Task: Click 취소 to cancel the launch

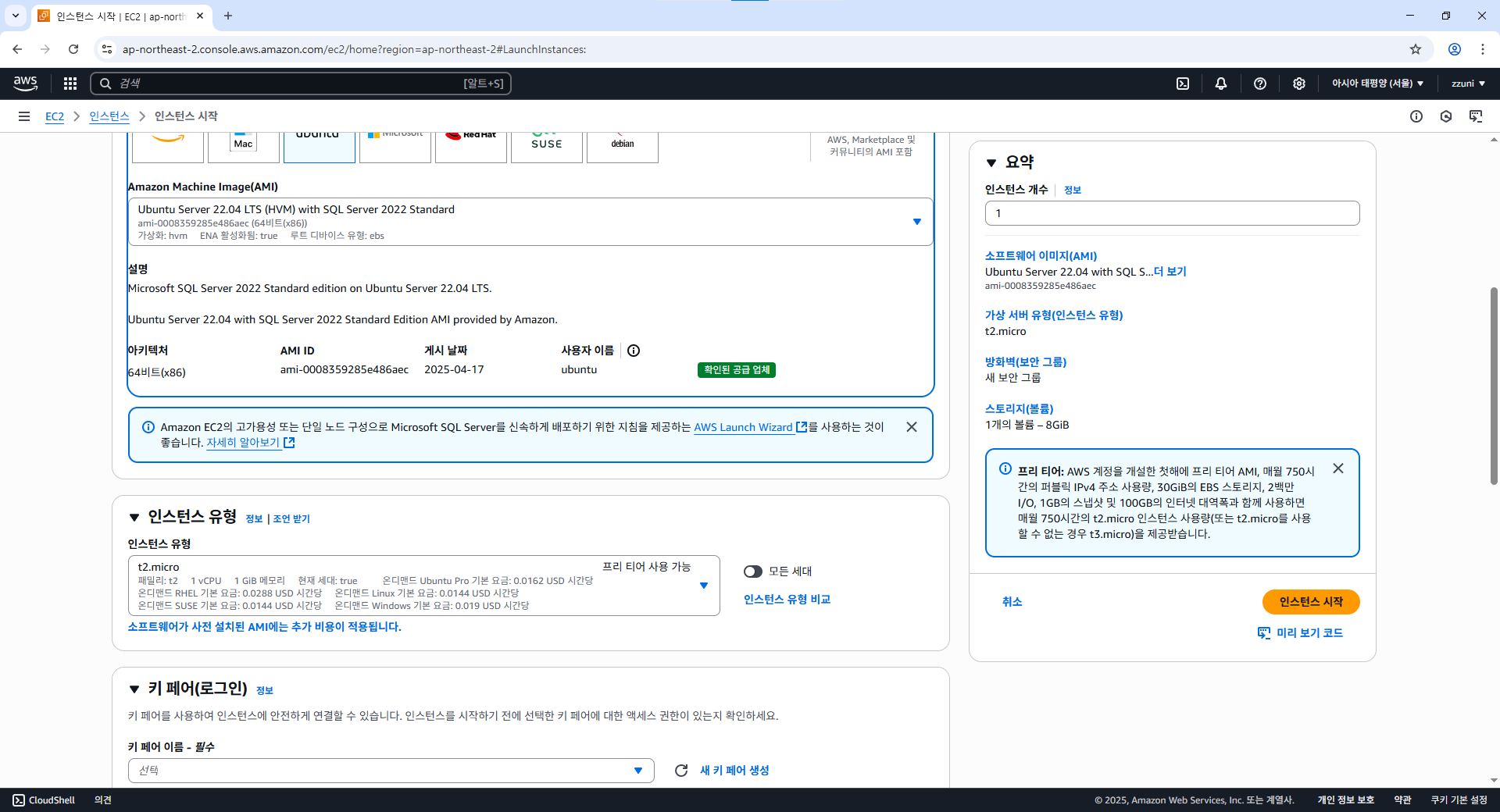Action: pyautogui.click(x=1012, y=602)
